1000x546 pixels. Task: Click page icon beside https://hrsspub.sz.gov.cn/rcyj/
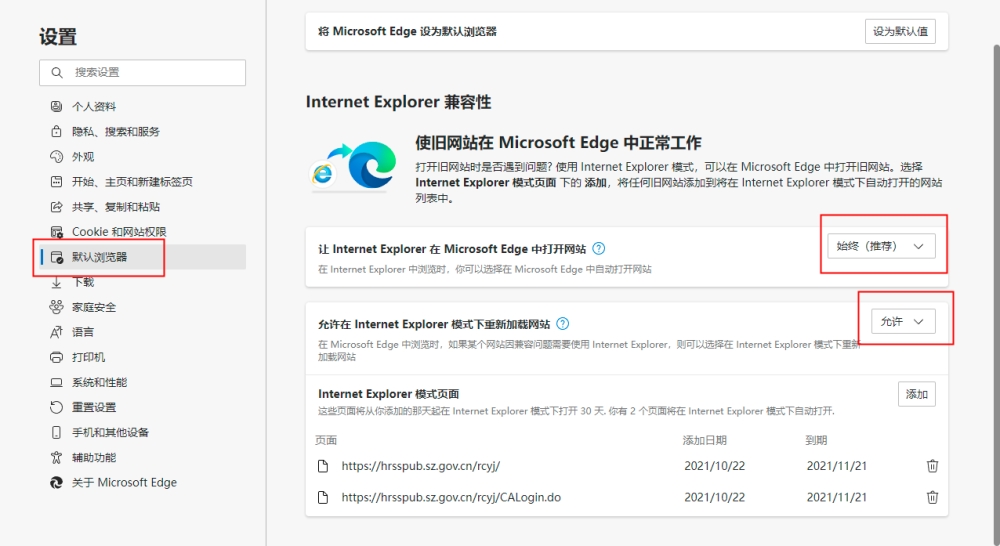pos(323,466)
